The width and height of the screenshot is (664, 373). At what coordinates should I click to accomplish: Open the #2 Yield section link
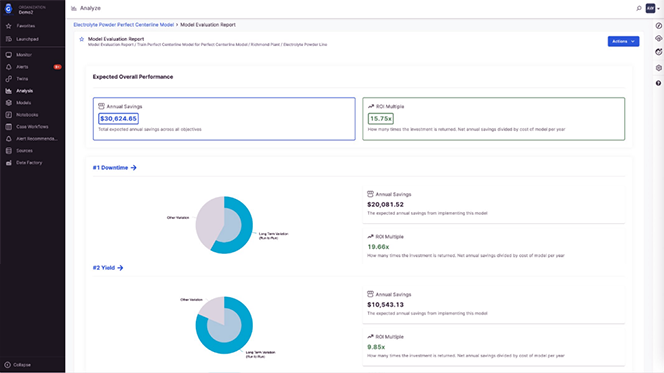click(x=104, y=268)
